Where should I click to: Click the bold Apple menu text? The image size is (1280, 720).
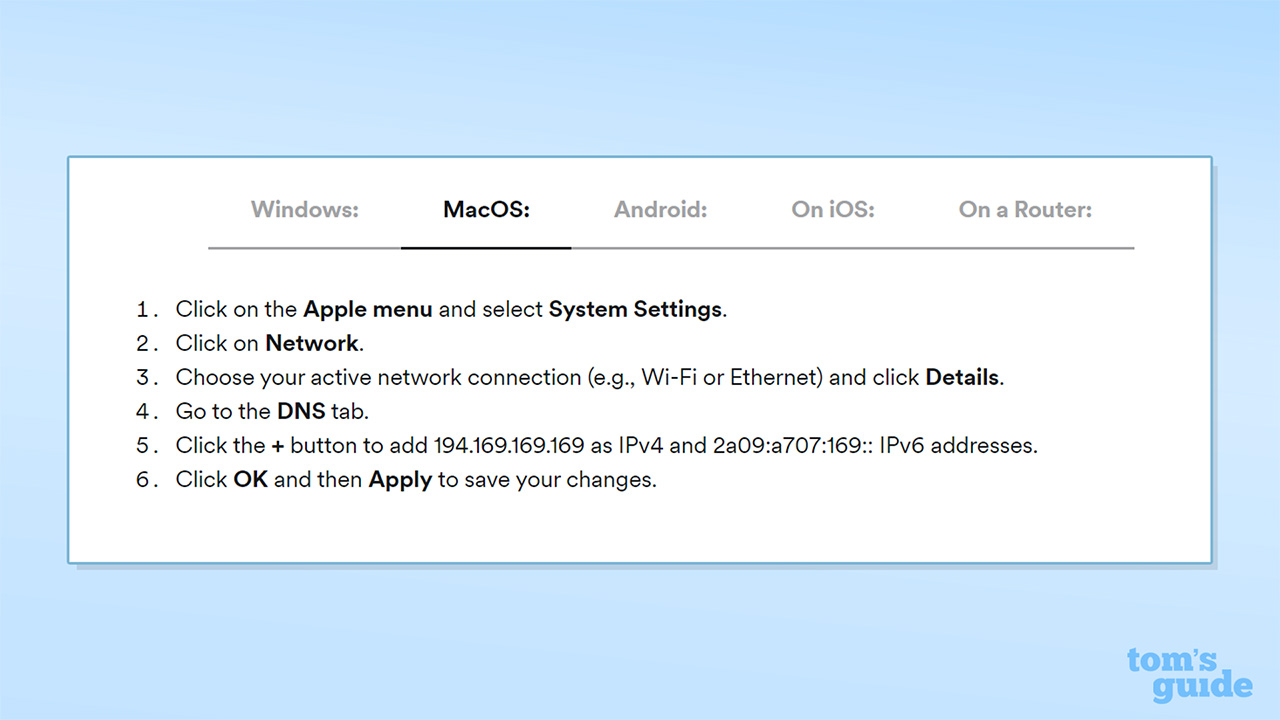pyautogui.click(x=368, y=309)
